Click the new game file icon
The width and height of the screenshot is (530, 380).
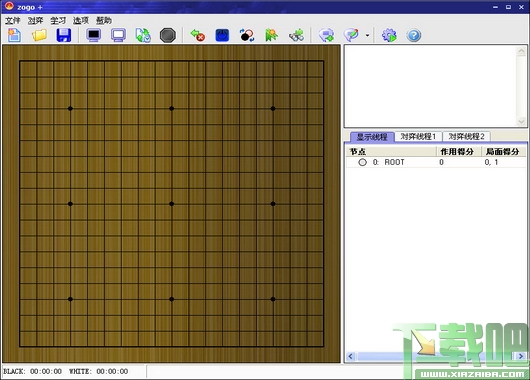pos(14,35)
